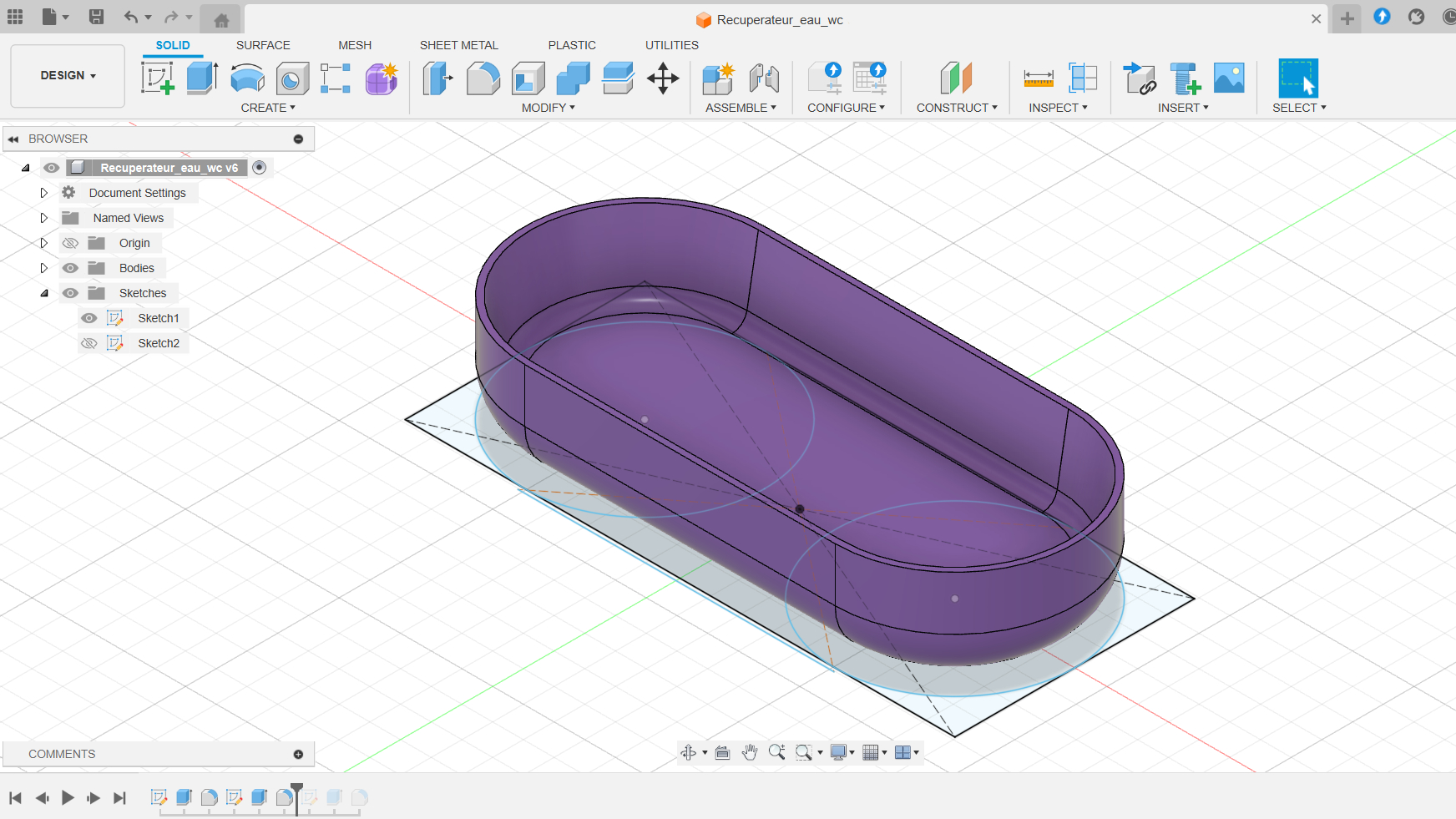
Task: Select the Offset Face tool
Action: pyautogui.click(x=618, y=78)
